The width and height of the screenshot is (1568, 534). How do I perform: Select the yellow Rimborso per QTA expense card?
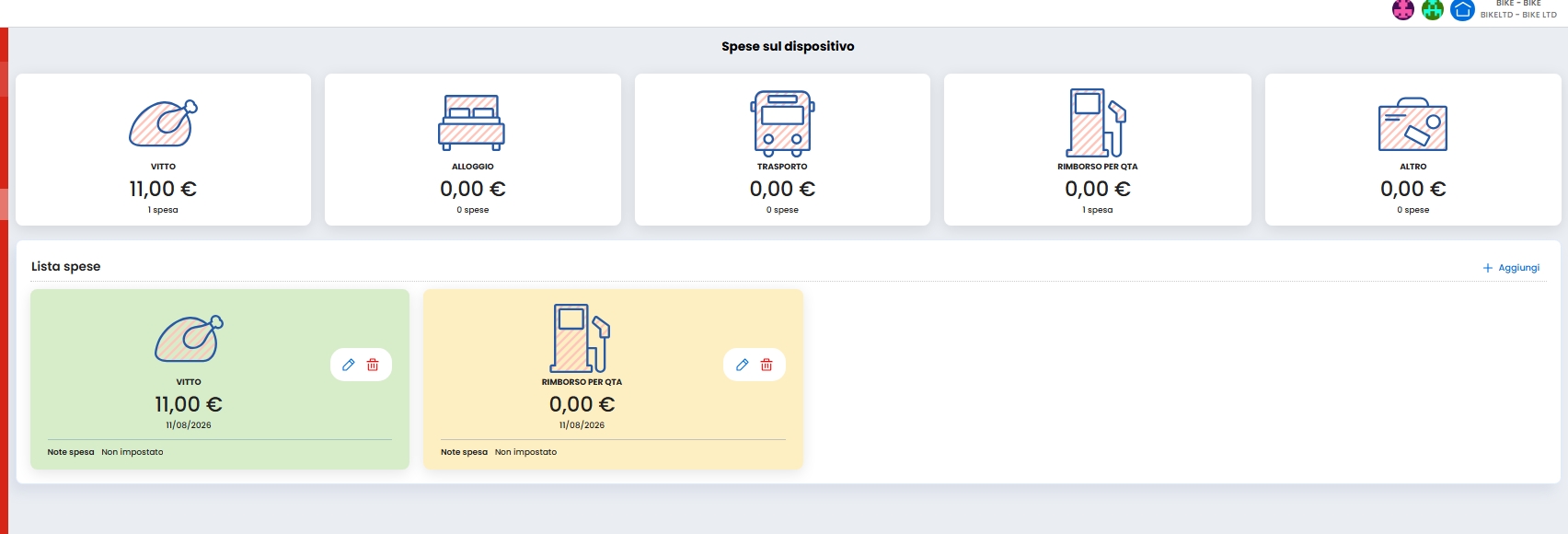(613, 379)
